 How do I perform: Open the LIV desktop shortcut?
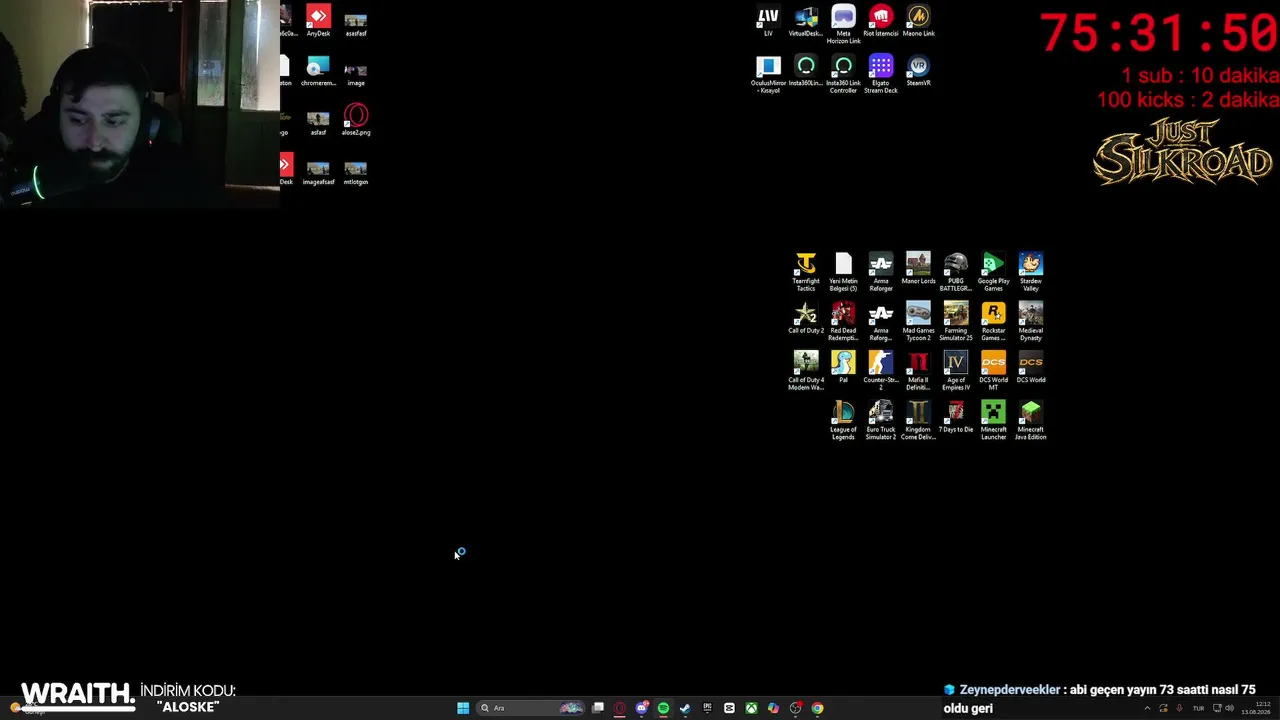pyautogui.click(x=768, y=21)
